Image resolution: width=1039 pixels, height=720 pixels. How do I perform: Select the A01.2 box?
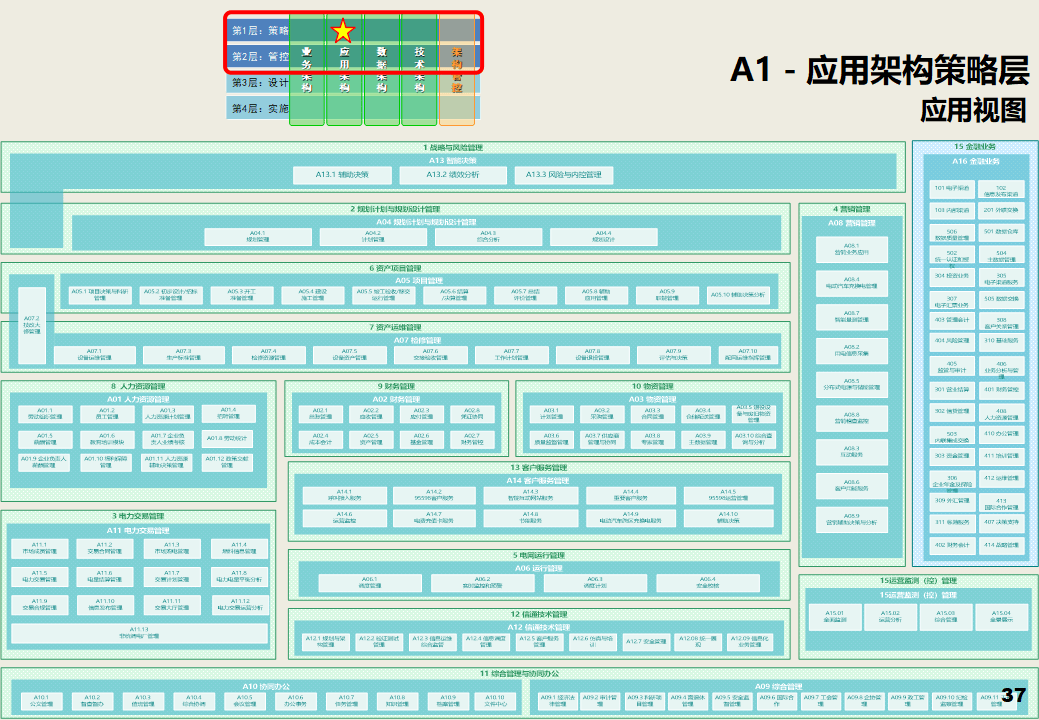tap(107, 414)
